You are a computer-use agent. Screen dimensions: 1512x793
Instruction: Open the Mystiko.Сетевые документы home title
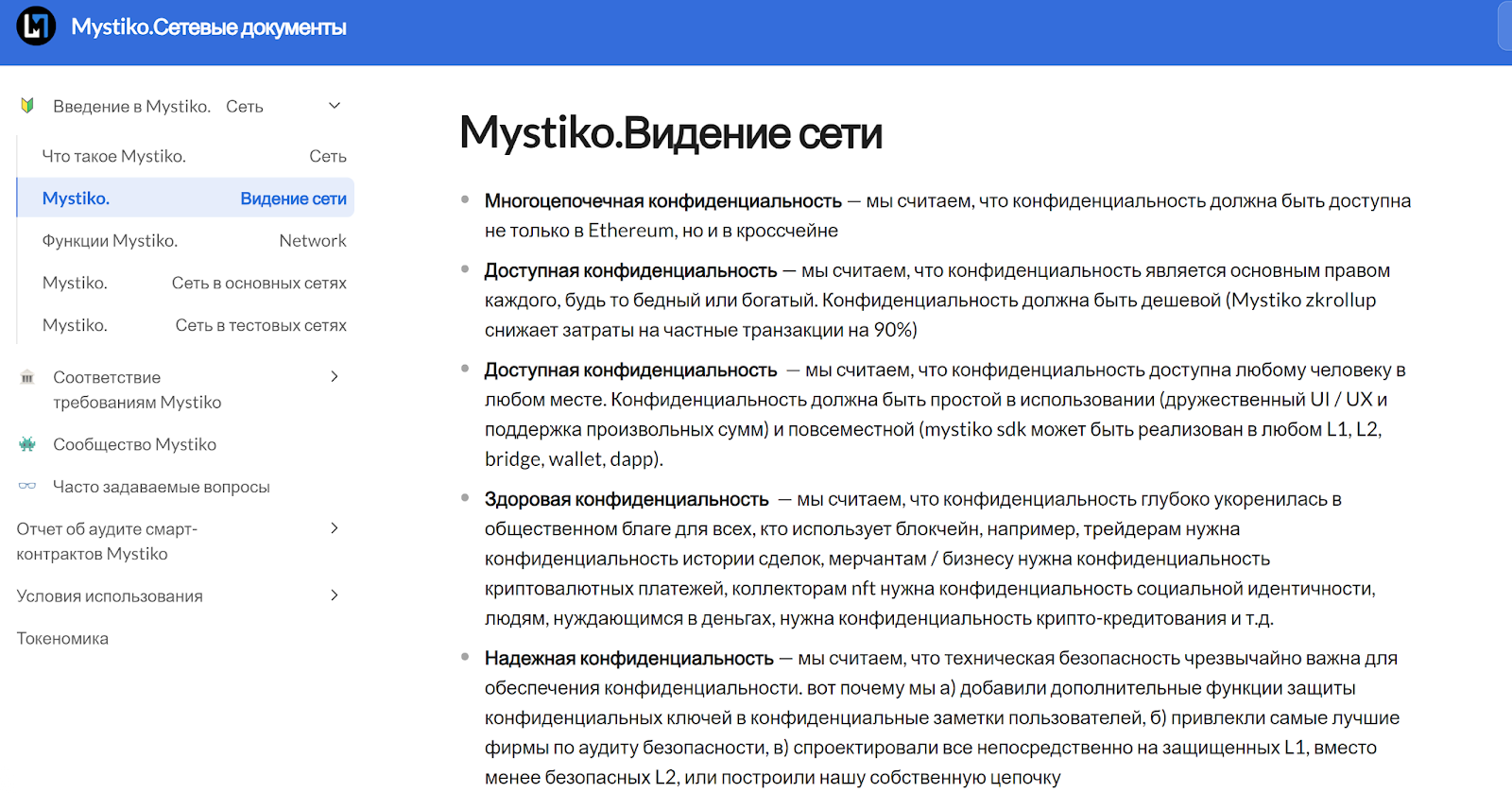pos(209,27)
